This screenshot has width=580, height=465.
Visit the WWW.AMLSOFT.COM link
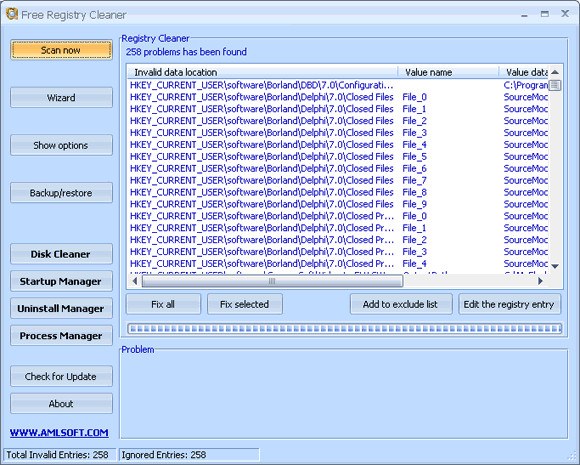pos(59,432)
